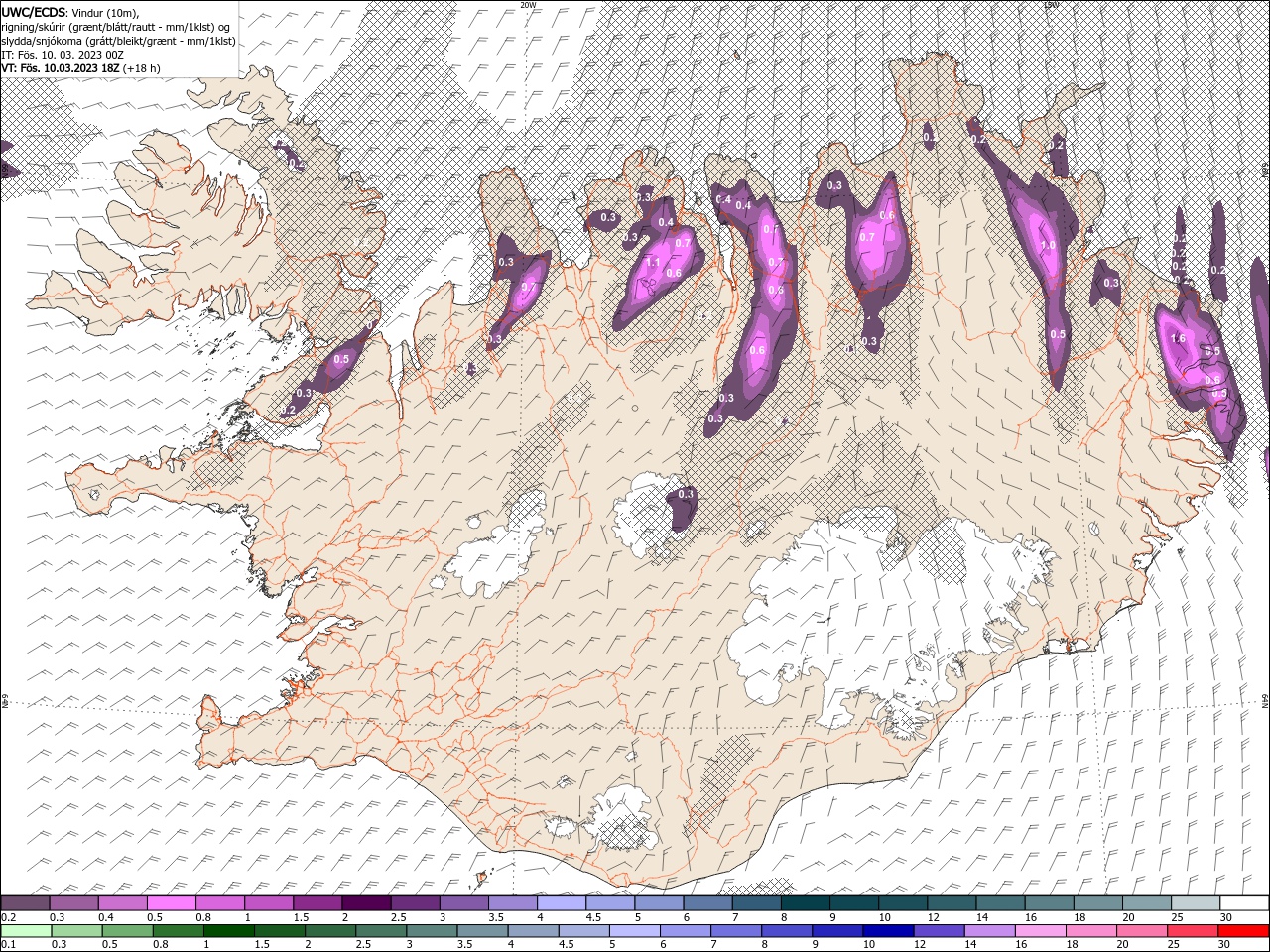Select the lower legend swatch between 0.5 and 0.8
Screen dimensions: 1270x952
(127, 931)
